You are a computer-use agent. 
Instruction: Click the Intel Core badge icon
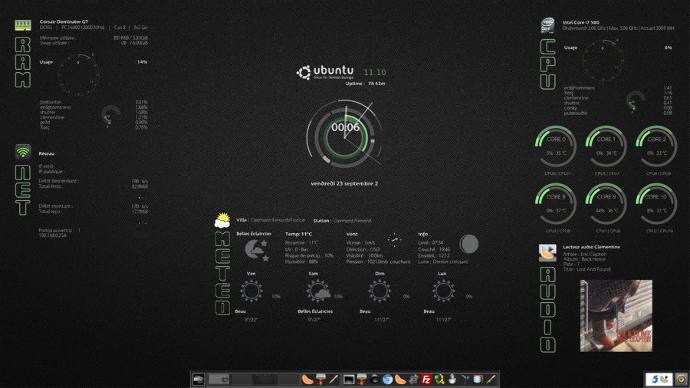(548, 25)
